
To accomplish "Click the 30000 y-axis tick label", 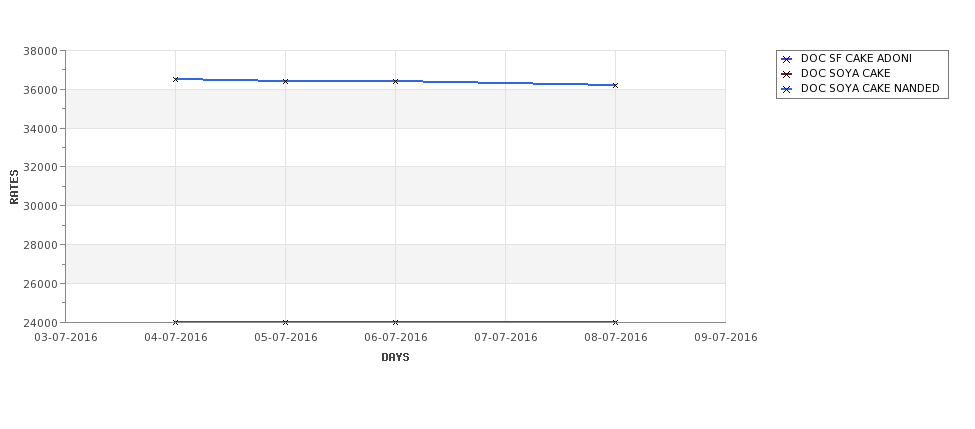I will tap(40, 206).
